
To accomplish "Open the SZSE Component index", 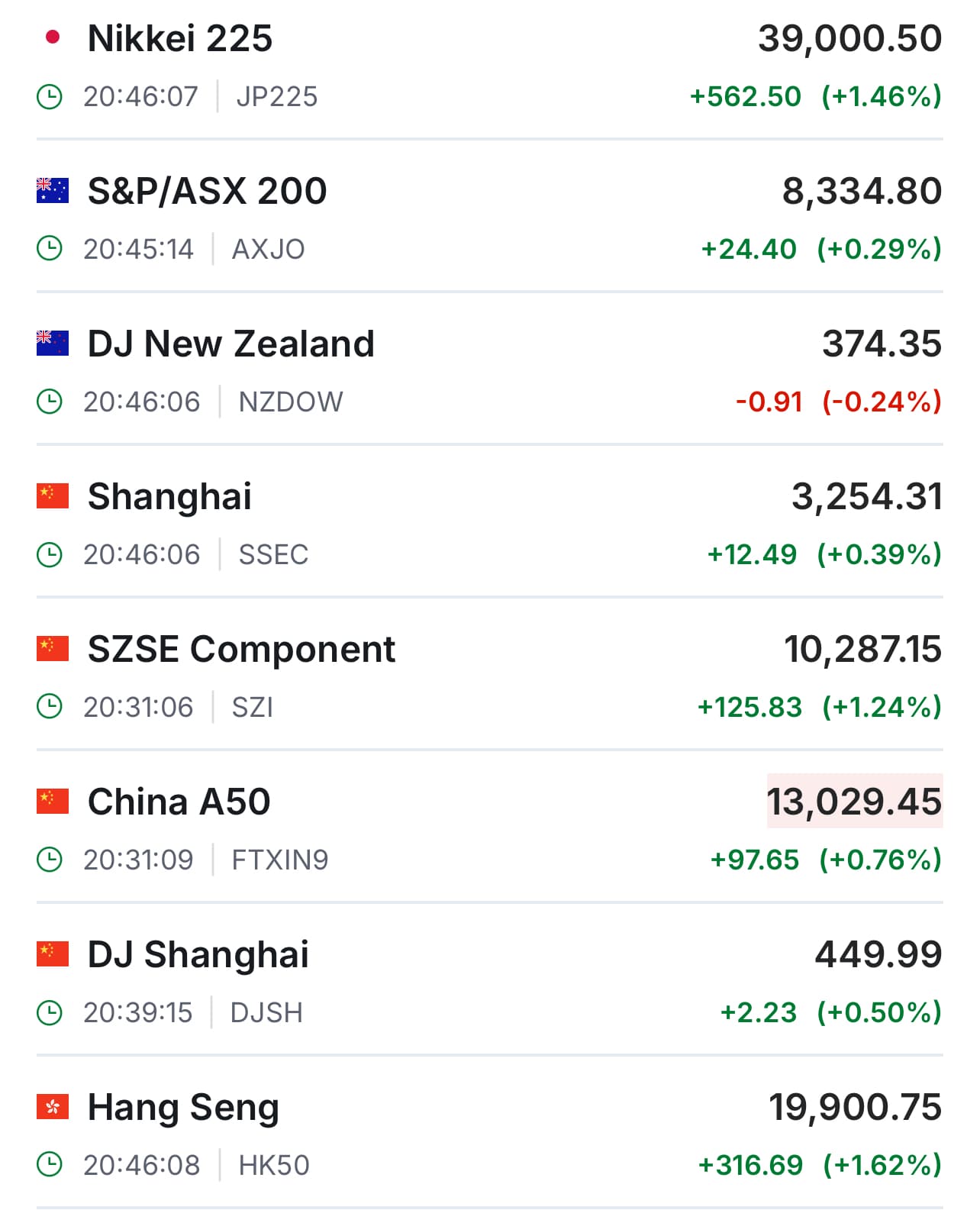I will (x=241, y=649).
